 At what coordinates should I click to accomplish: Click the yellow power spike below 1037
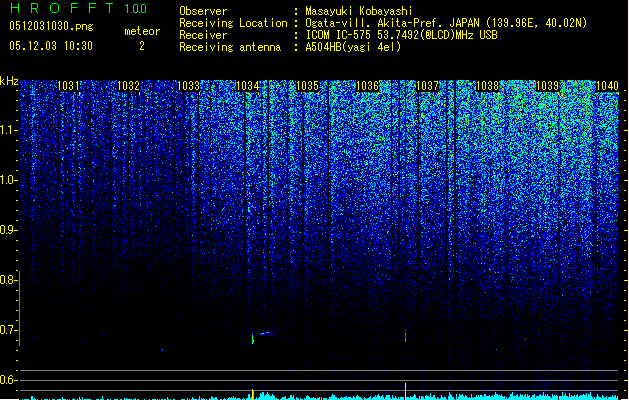pyautogui.click(x=406, y=392)
